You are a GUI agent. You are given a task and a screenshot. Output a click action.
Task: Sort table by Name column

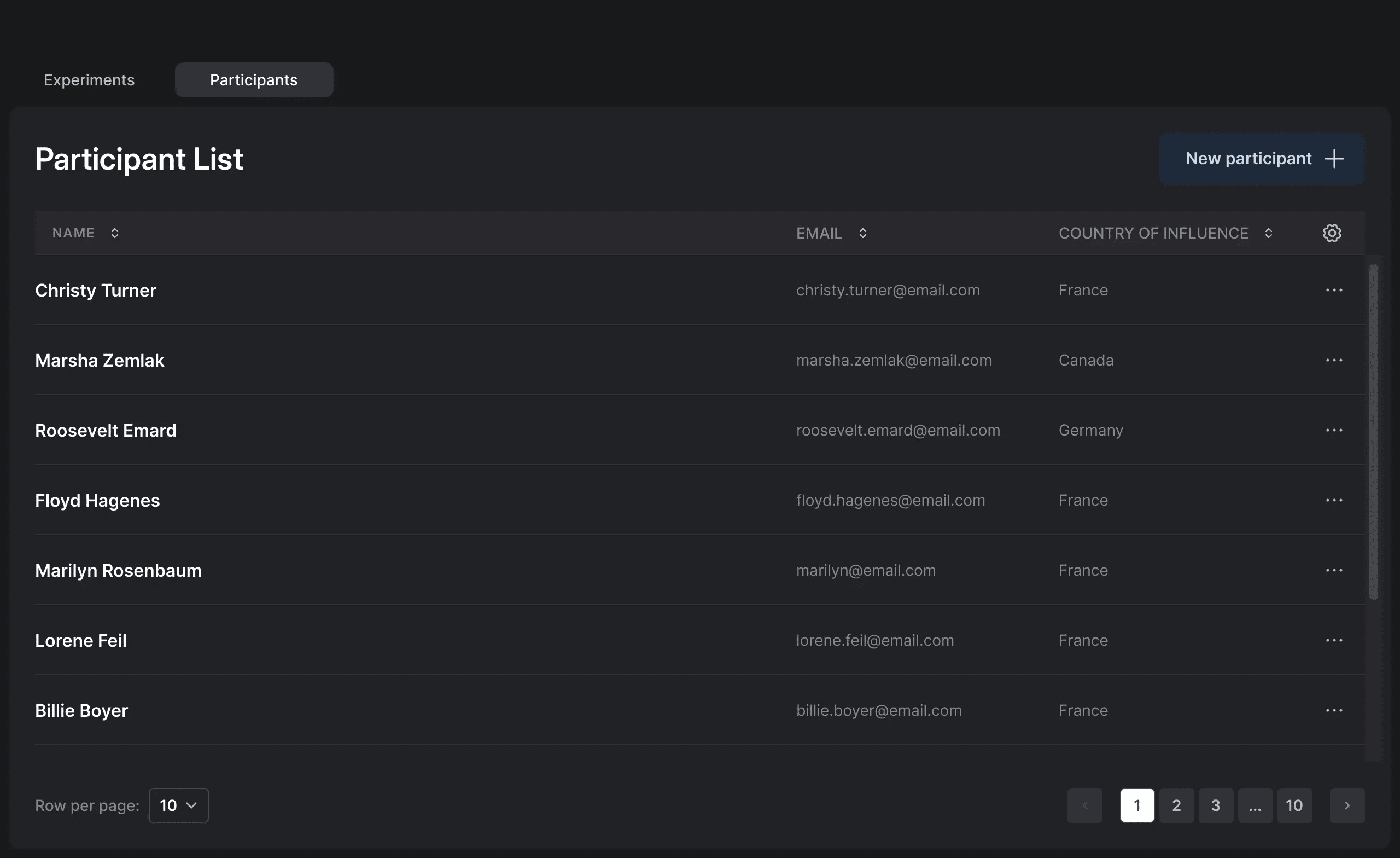[x=115, y=233]
